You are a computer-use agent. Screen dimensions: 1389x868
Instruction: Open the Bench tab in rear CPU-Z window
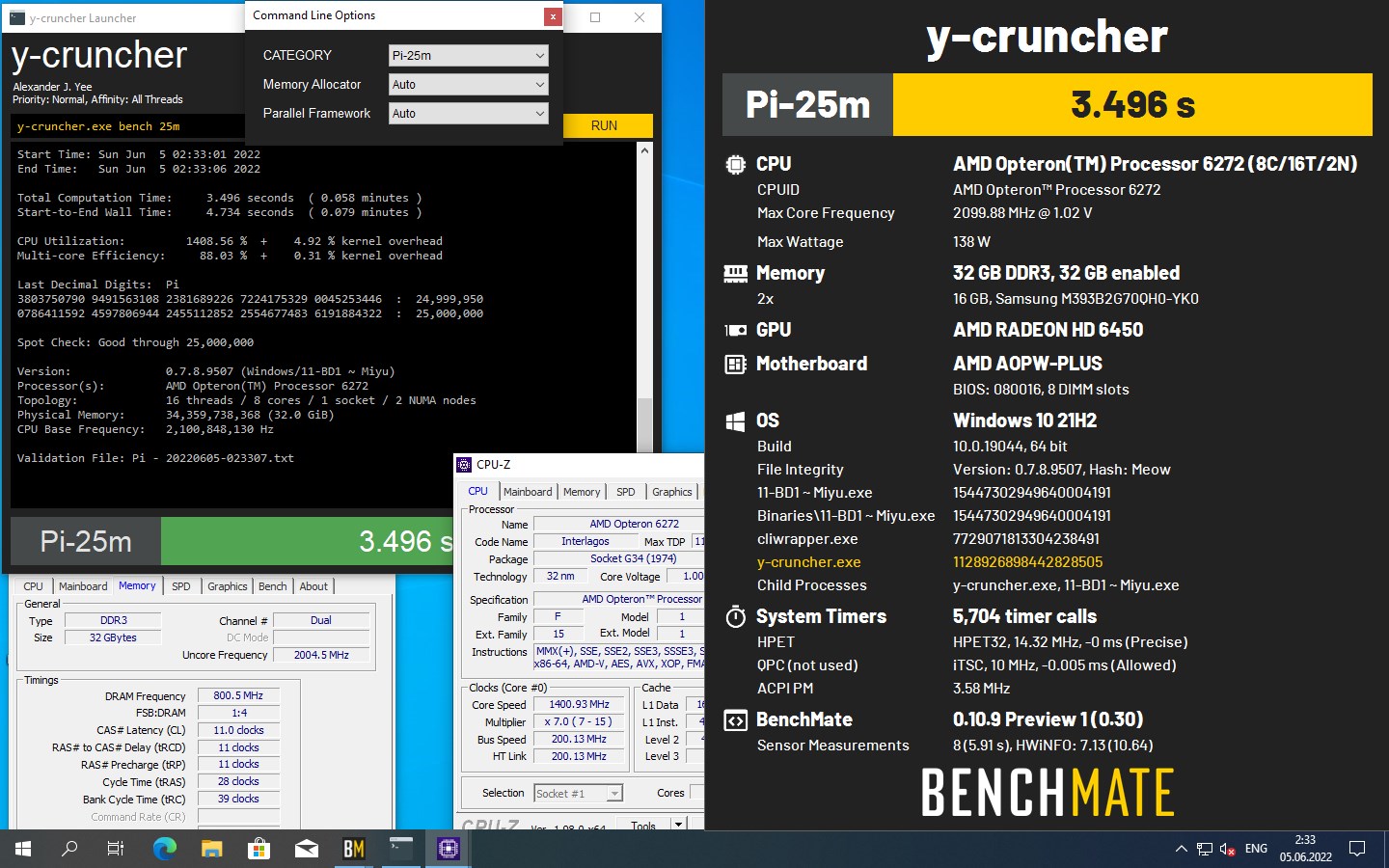(x=272, y=586)
